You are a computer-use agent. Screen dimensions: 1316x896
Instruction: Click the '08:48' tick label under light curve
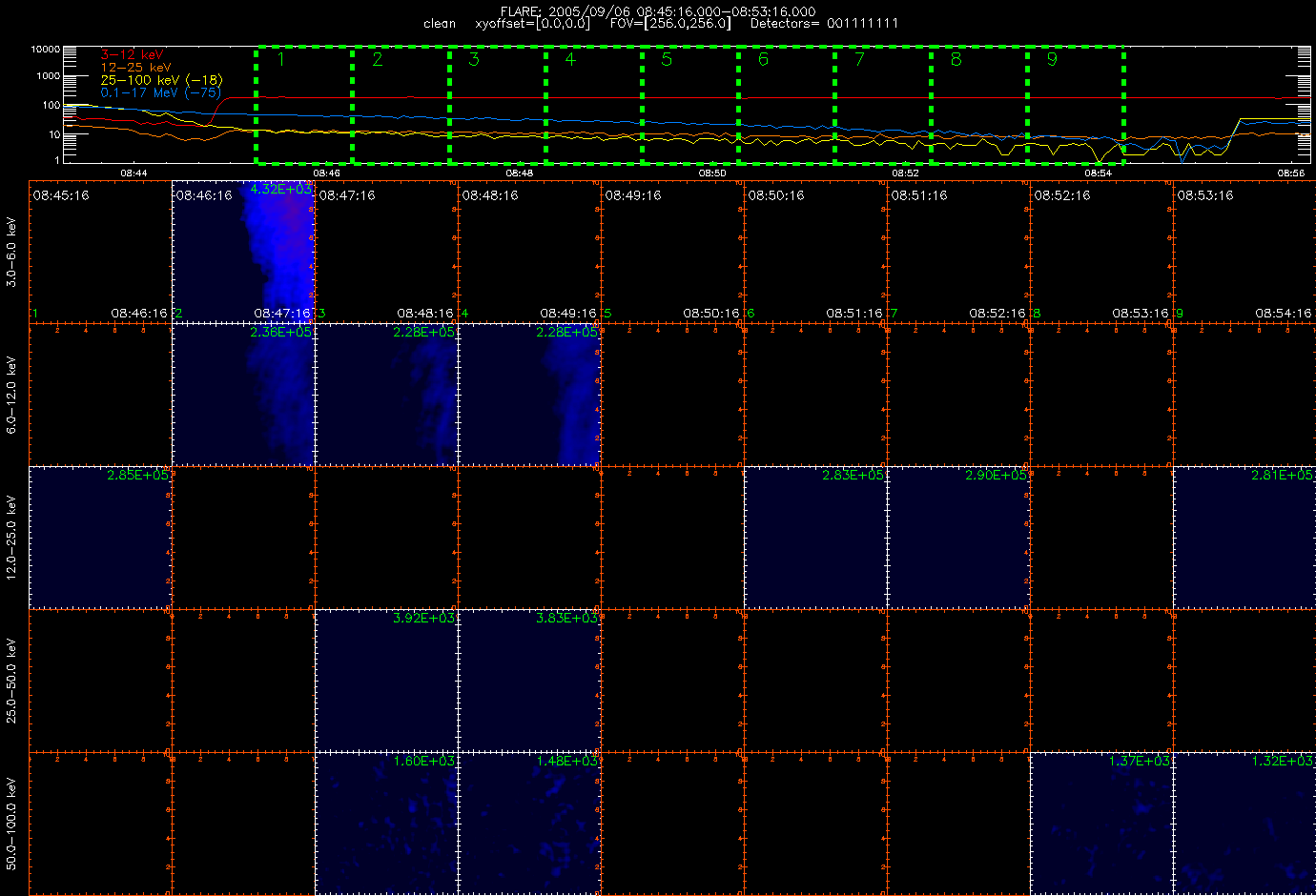pyautogui.click(x=520, y=173)
